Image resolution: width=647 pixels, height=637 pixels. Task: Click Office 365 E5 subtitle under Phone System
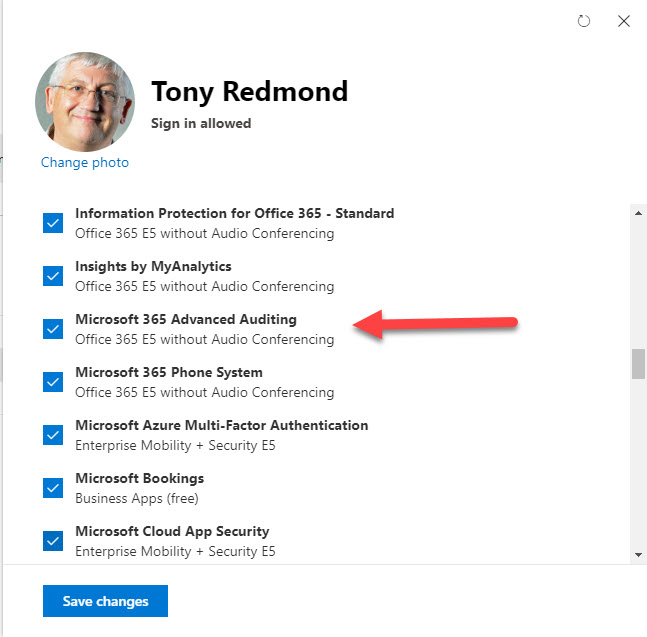click(205, 392)
